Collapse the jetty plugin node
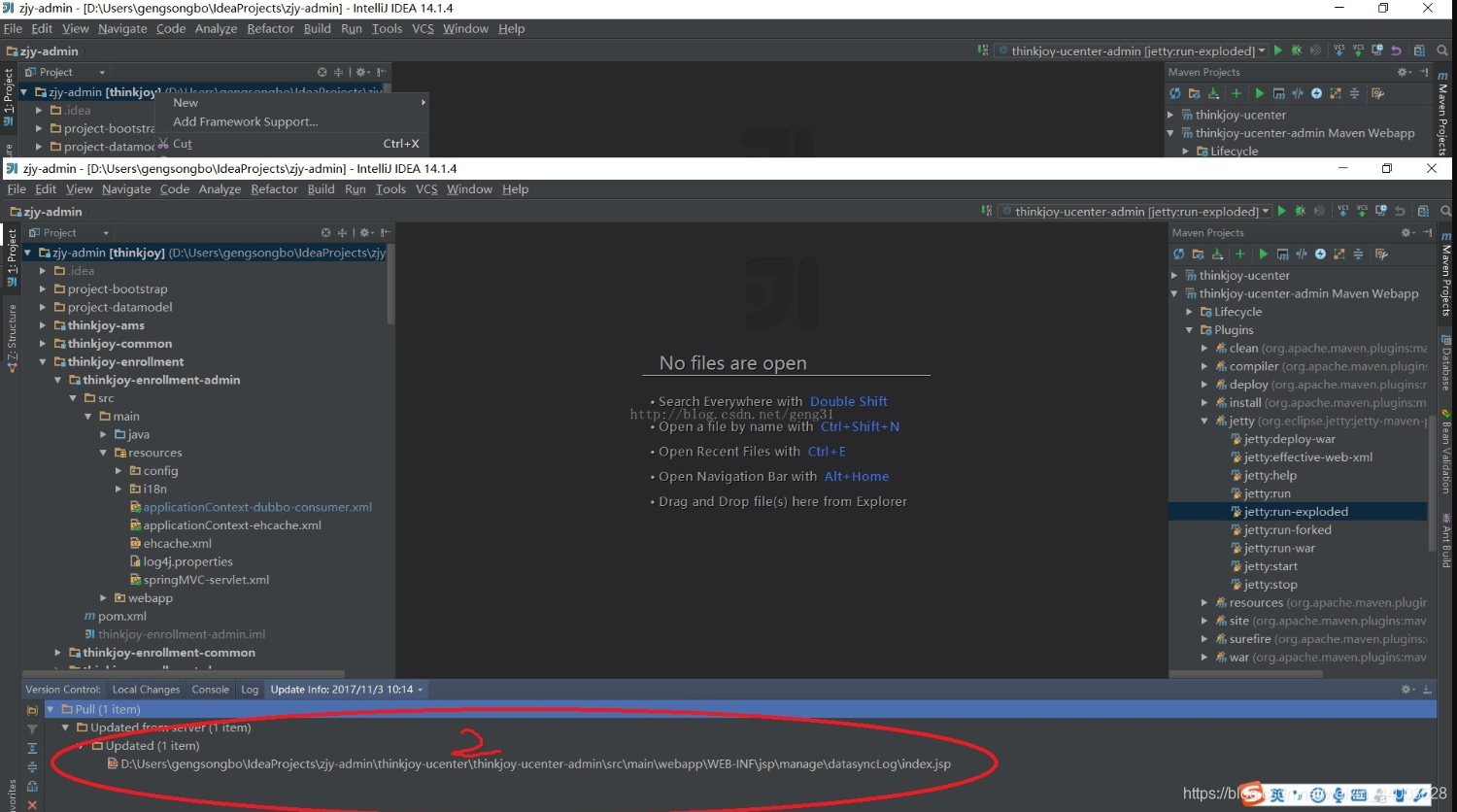 pos(1204,421)
